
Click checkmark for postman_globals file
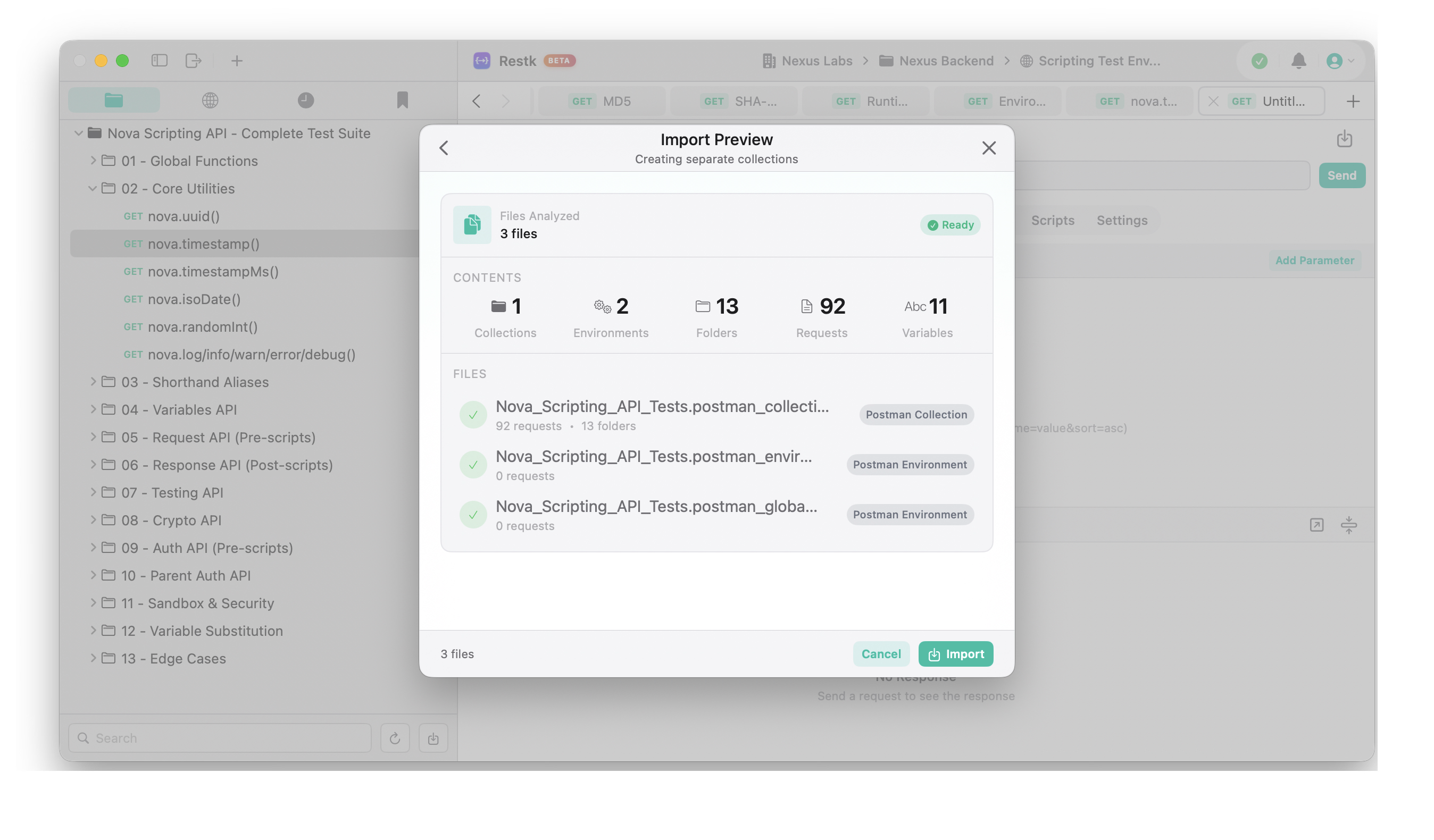coord(473,515)
